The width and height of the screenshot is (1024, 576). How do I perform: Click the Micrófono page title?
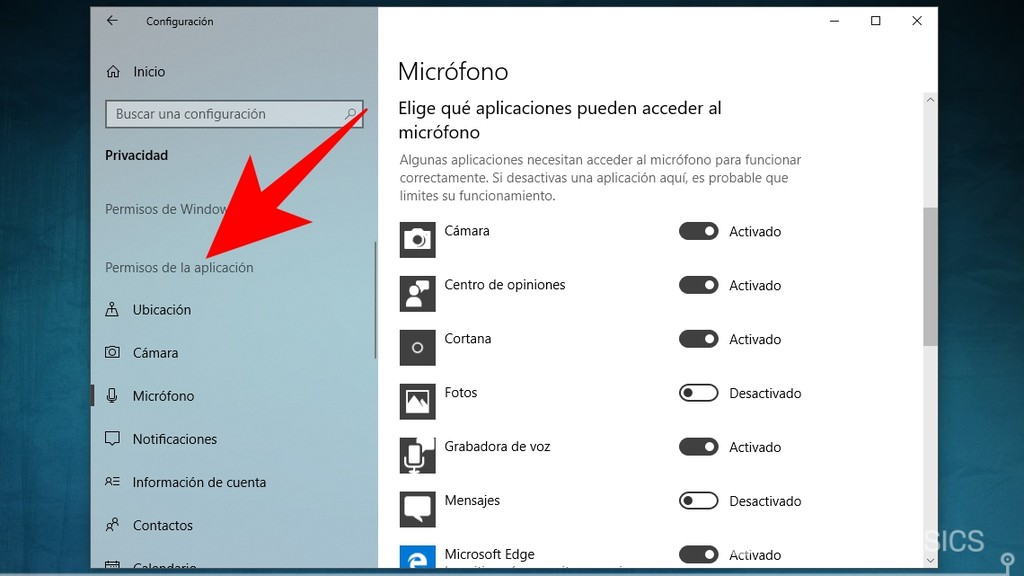(x=453, y=71)
